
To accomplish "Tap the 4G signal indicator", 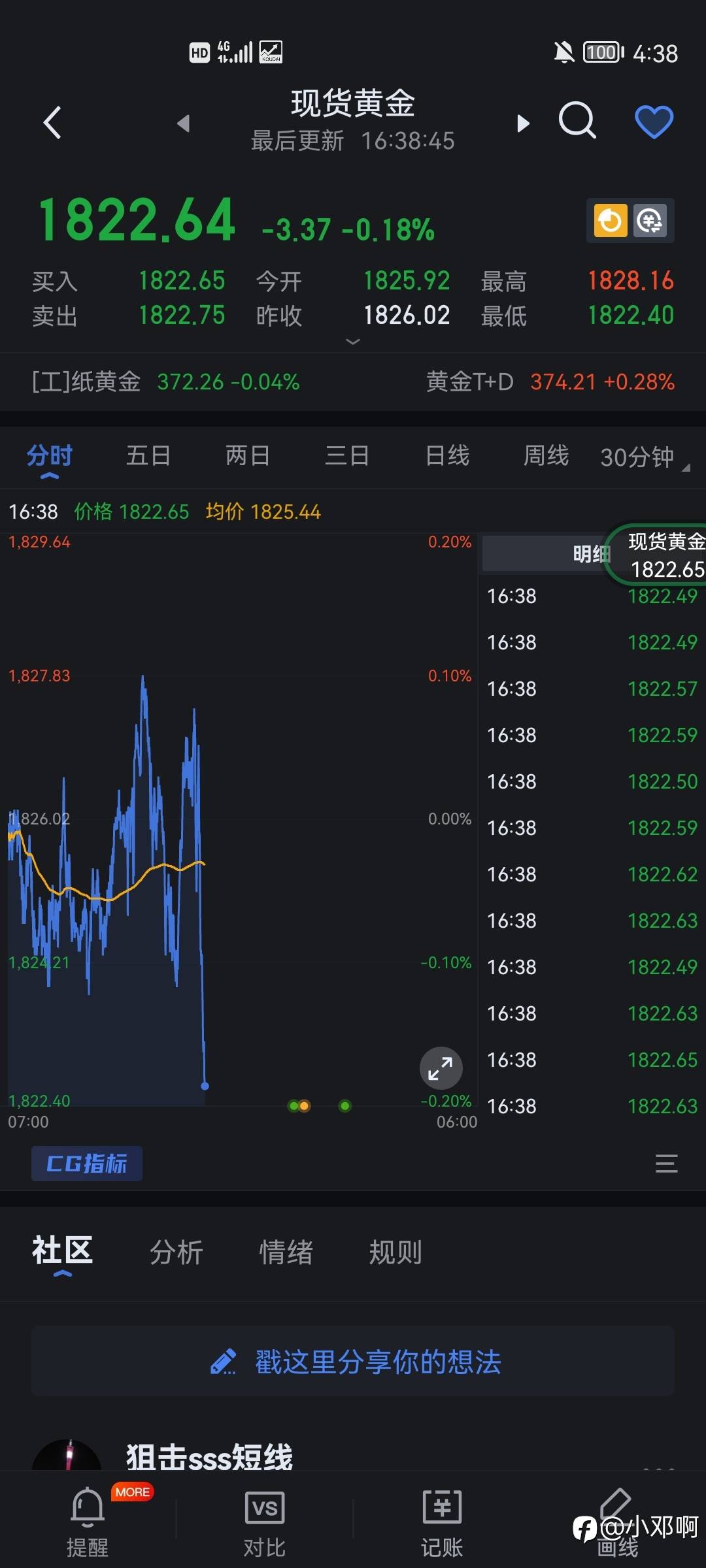I will [x=235, y=52].
